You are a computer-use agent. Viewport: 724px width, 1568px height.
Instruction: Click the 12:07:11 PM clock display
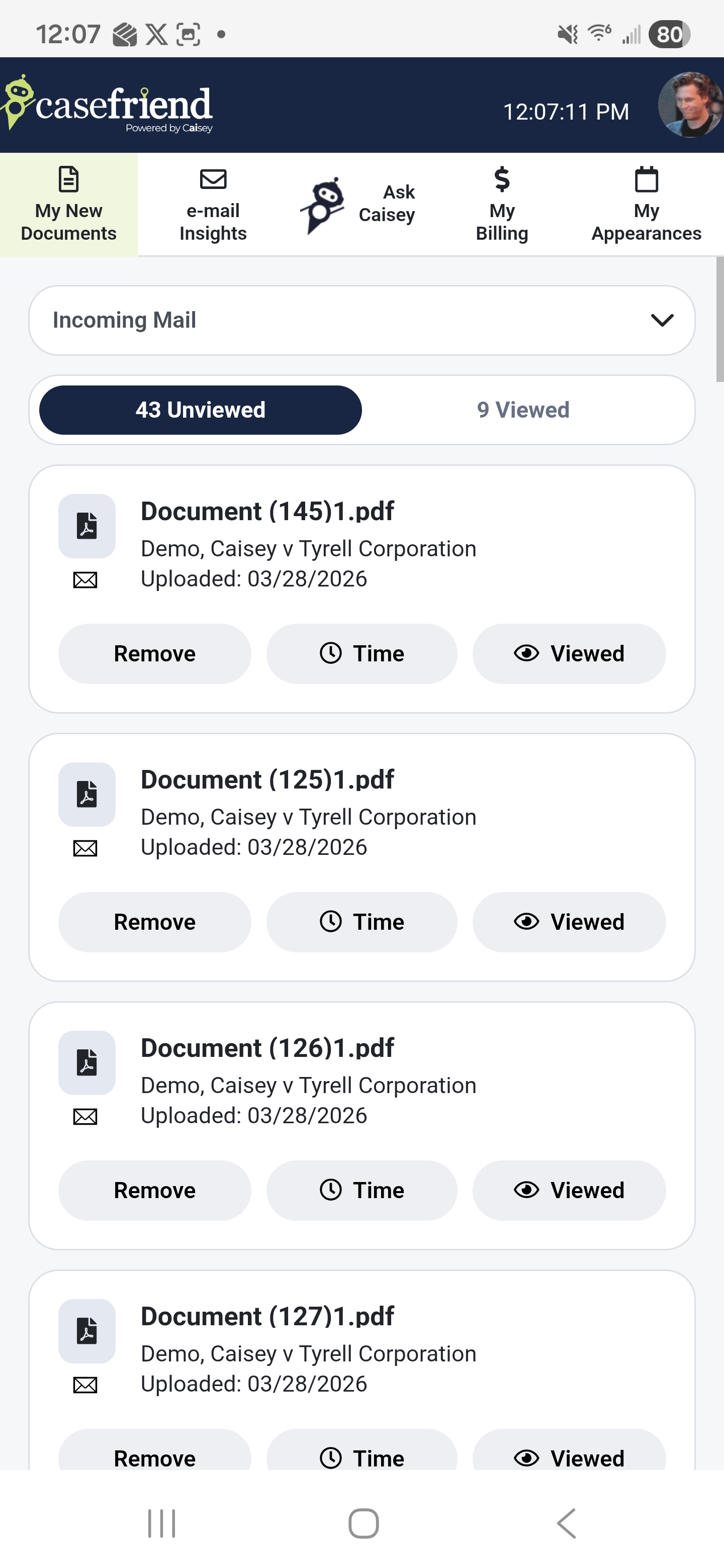(566, 112)
